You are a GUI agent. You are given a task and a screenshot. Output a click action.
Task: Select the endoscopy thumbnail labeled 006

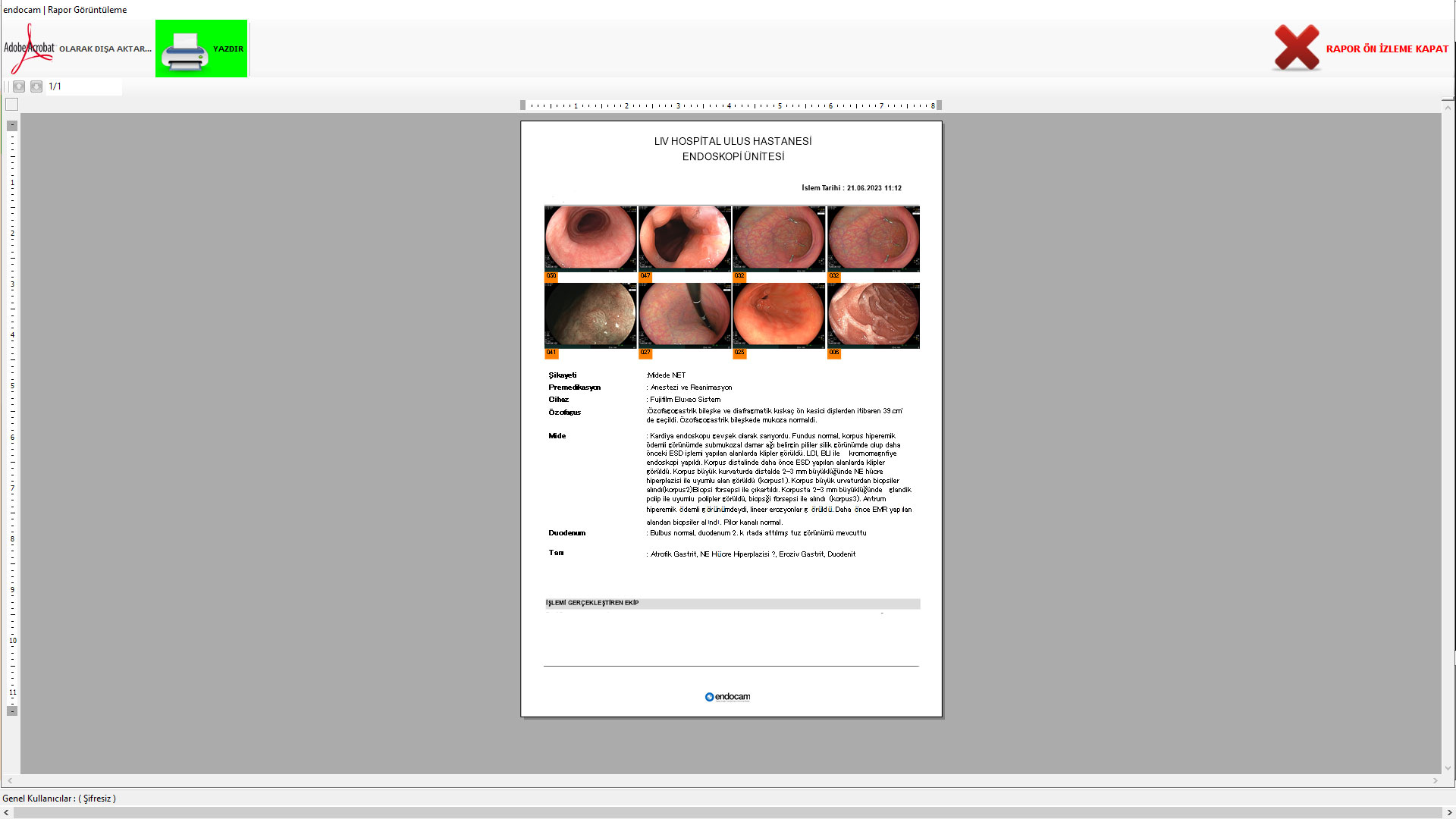tap(873, 315)
